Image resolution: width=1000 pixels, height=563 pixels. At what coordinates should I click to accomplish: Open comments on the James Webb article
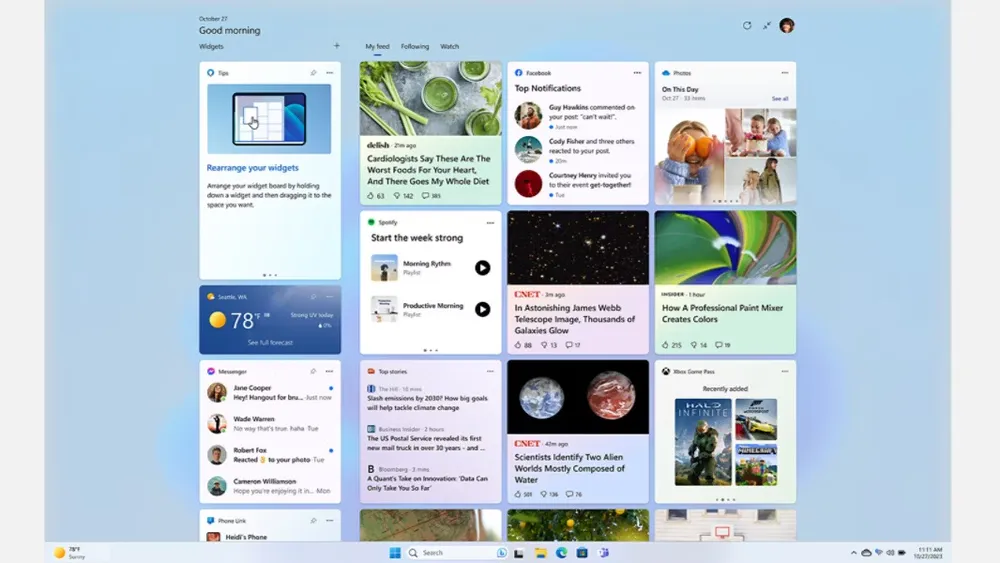coord(570,345)
